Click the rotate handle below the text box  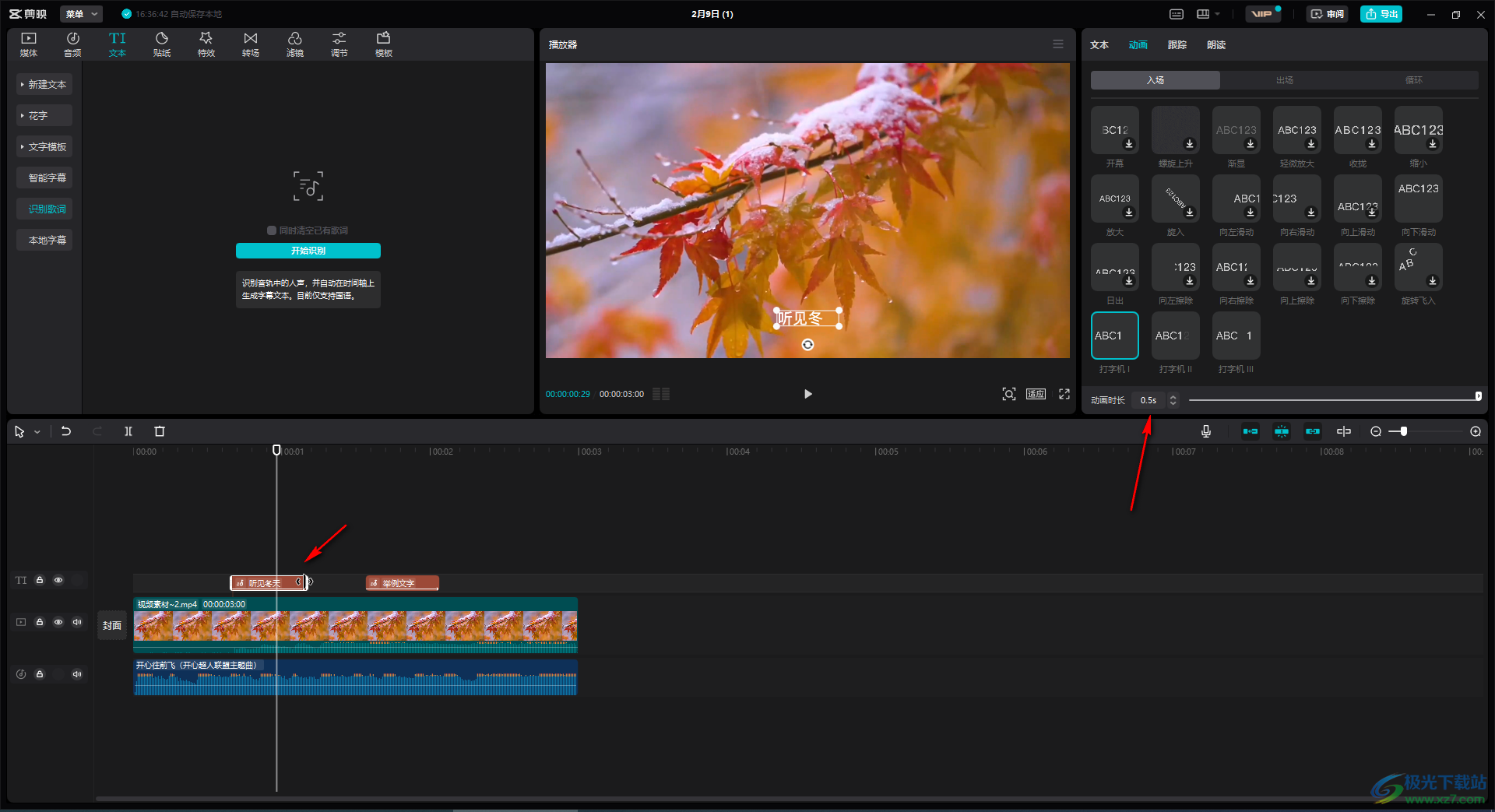click(x=807, y=345)
